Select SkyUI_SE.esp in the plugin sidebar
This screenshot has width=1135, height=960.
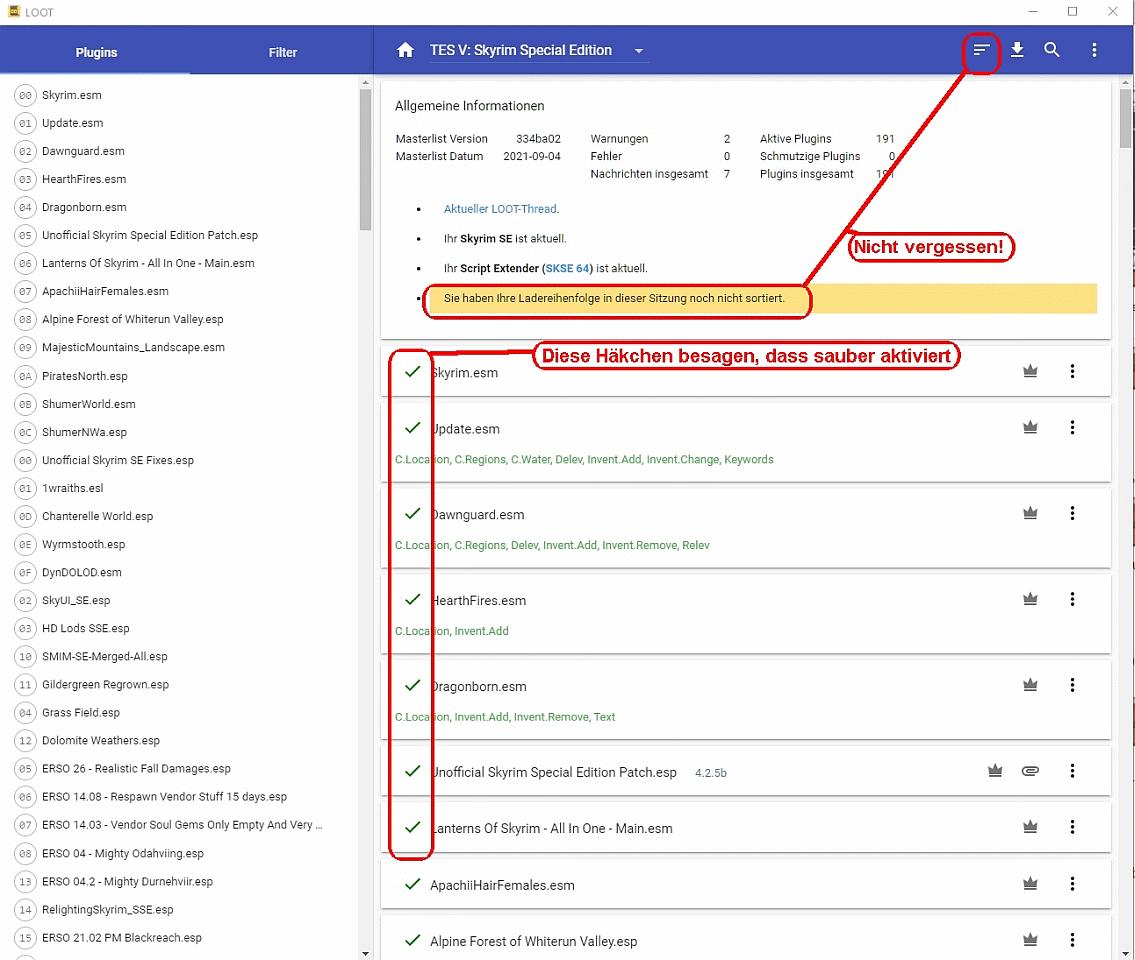(x=76, y=600)
